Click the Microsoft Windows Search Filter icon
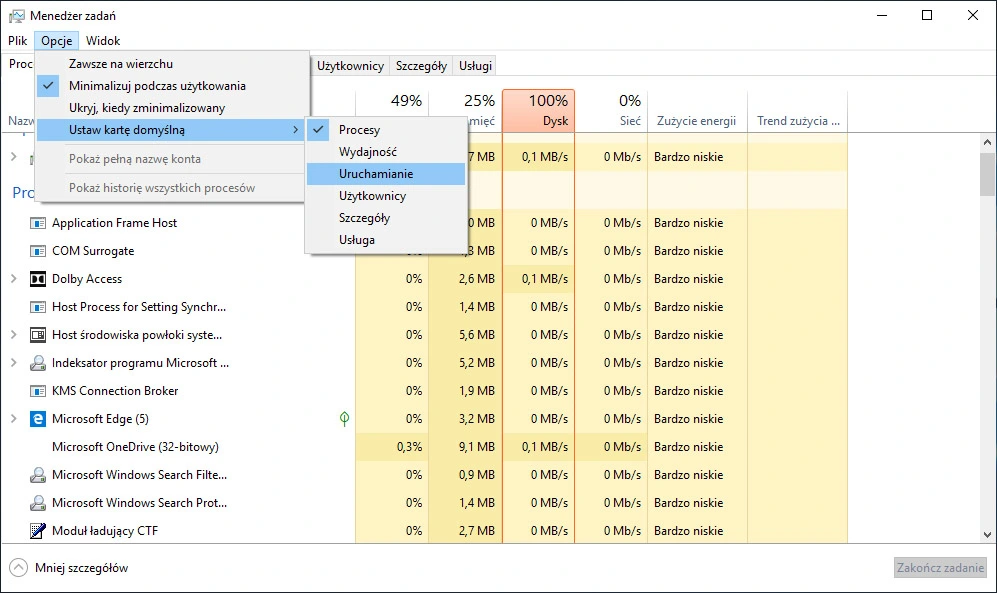Viewport: 997px width, 593px height. click(38, 475)
